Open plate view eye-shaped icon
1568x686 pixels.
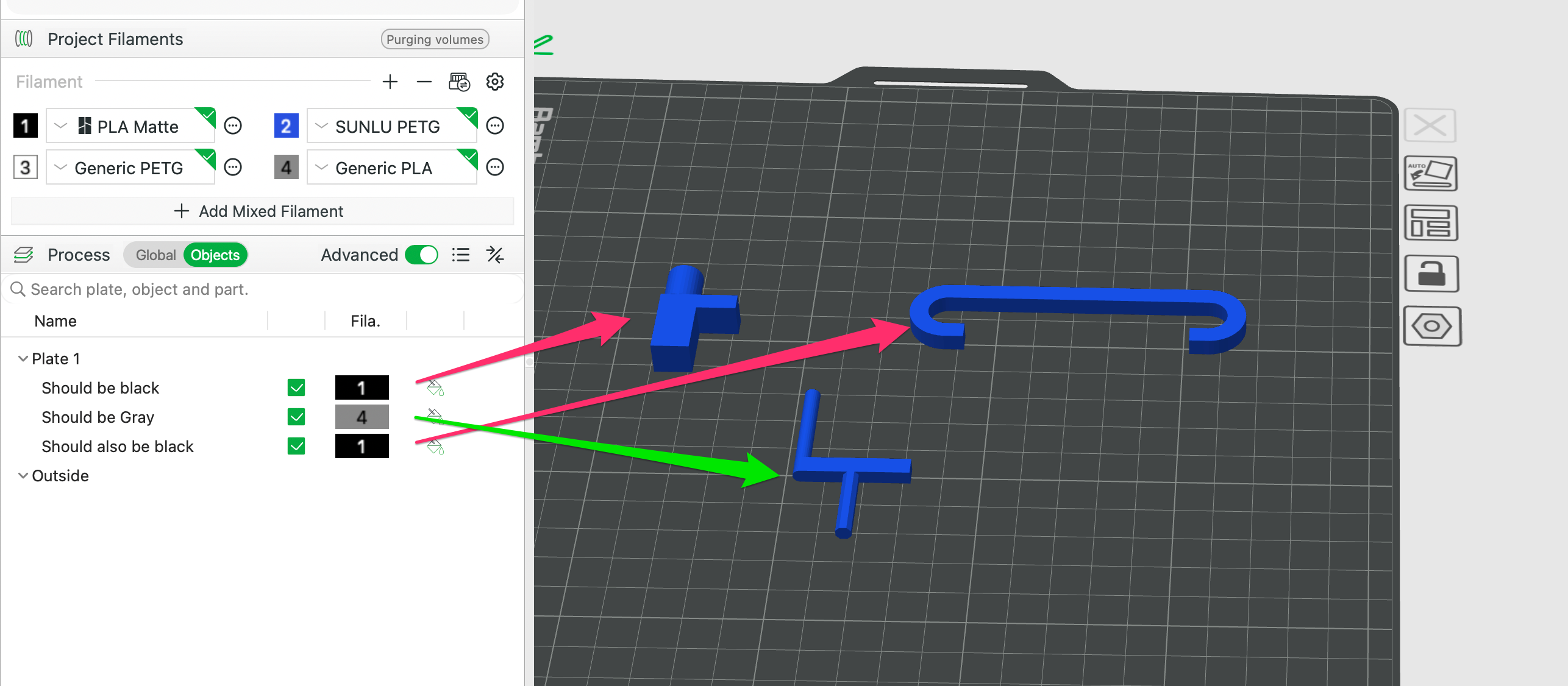1432,326
